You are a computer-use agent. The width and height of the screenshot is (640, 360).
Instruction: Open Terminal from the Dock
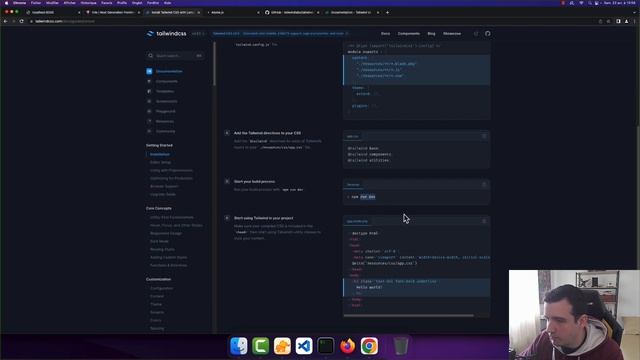click(x=326, y=346)
